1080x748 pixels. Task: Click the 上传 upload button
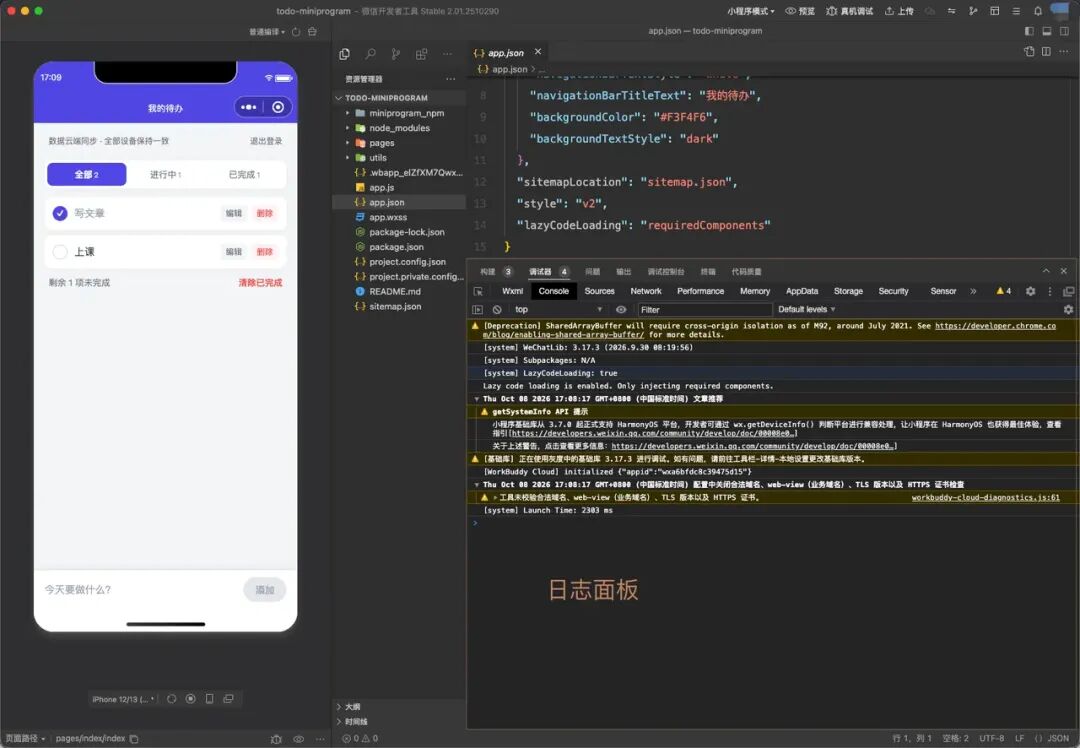click(899, 11)
